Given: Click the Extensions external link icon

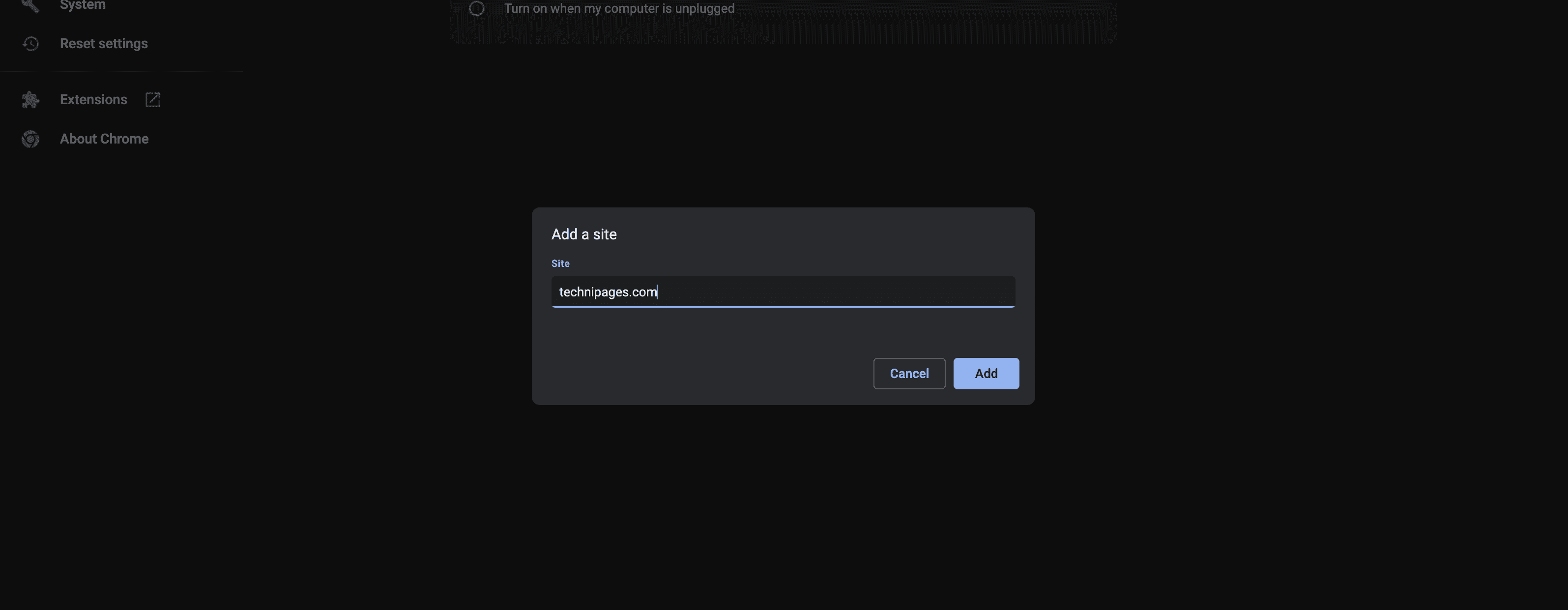Looking at the screenshot, I should point(153,100).
